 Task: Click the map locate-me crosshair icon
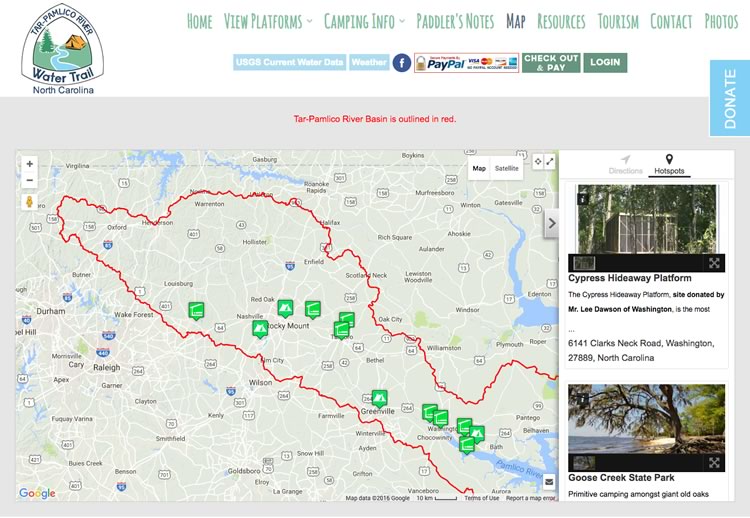[x=538, y=162]
